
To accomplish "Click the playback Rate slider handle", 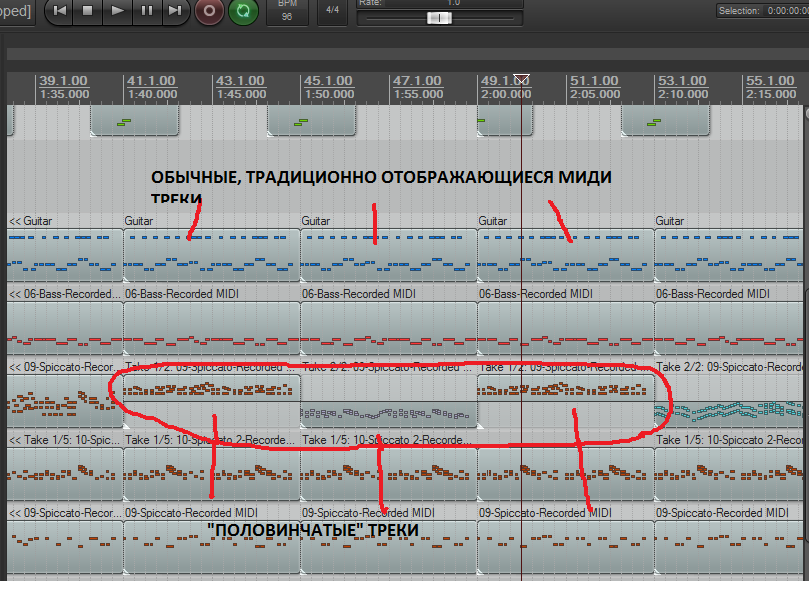I will [x=439, y=18].
